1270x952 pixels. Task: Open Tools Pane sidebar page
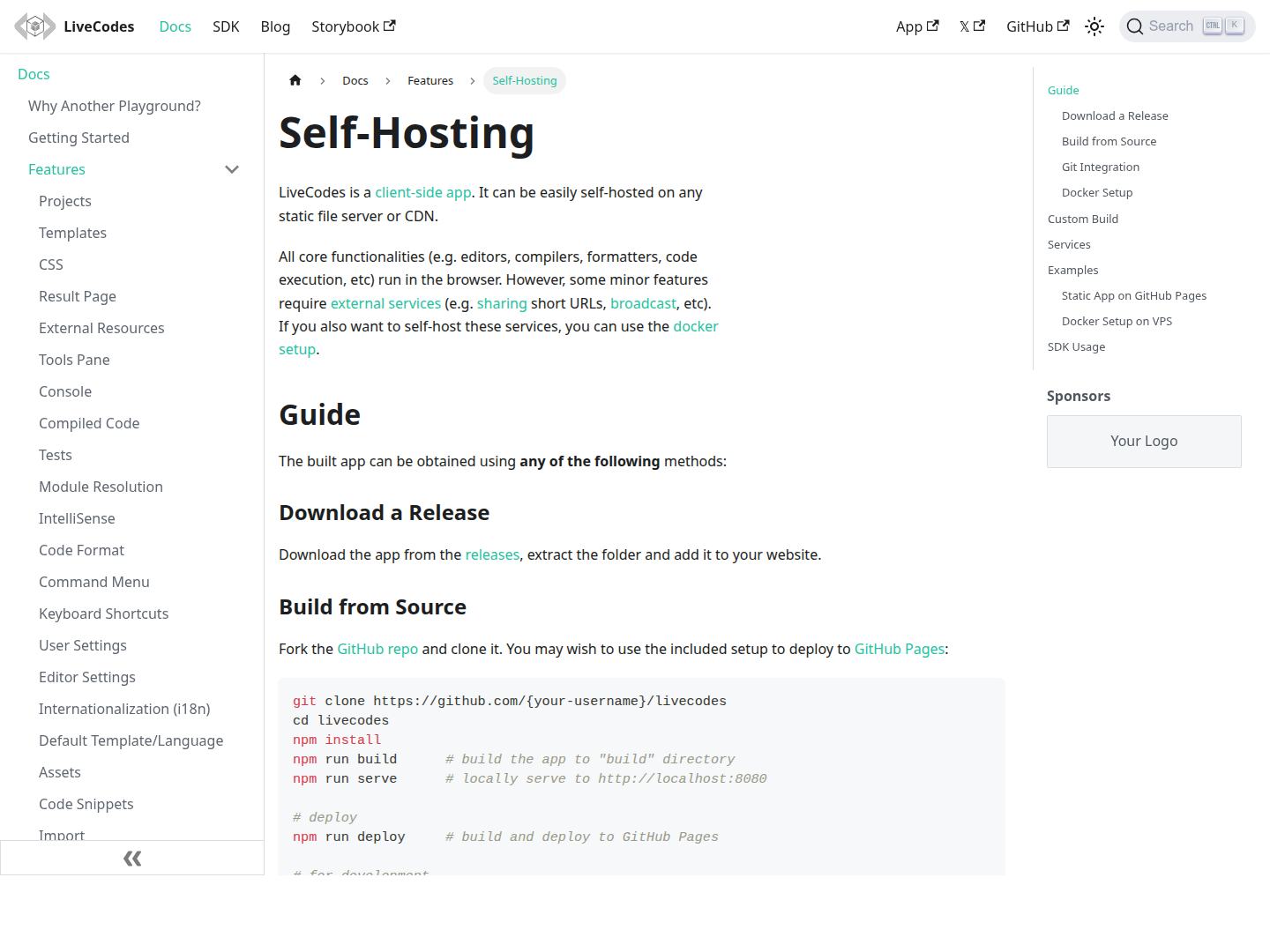[74, 360]
